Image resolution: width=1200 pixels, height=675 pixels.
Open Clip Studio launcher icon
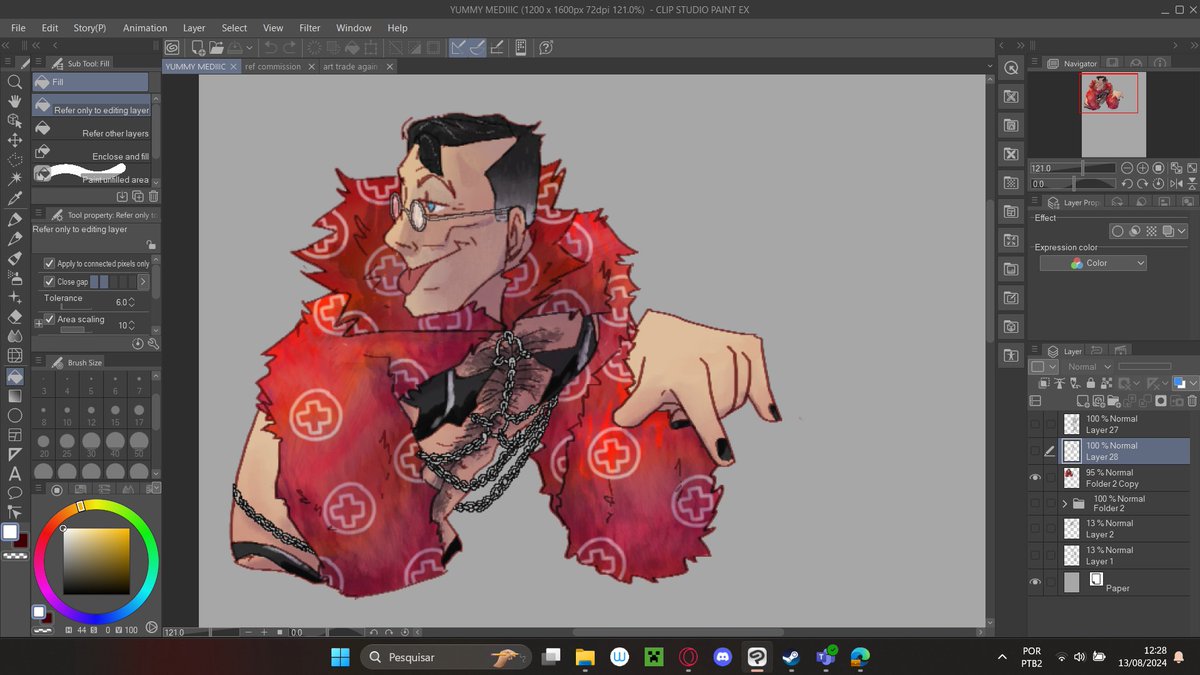(x=172, y=47)
